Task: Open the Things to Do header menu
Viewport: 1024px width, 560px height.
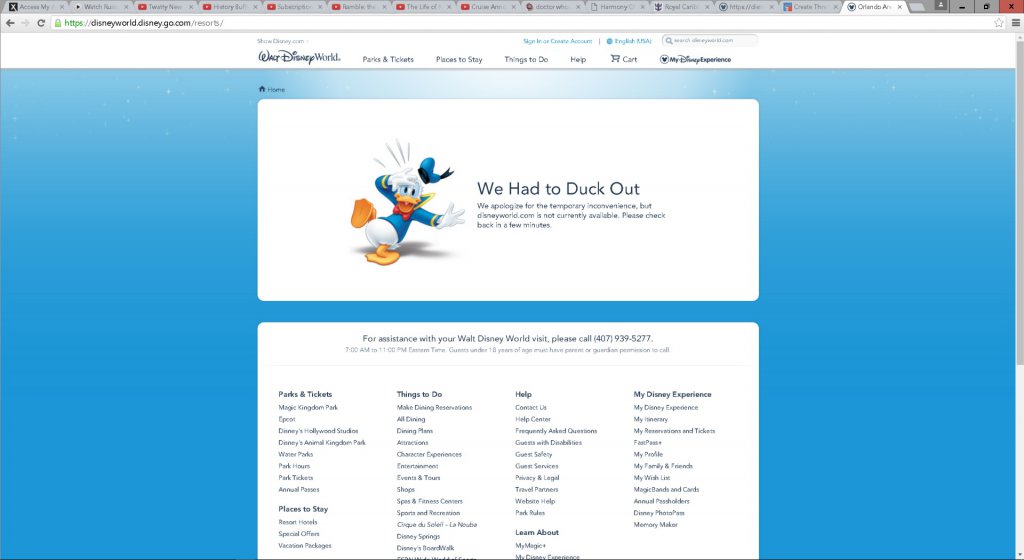Action: (526, 59)
